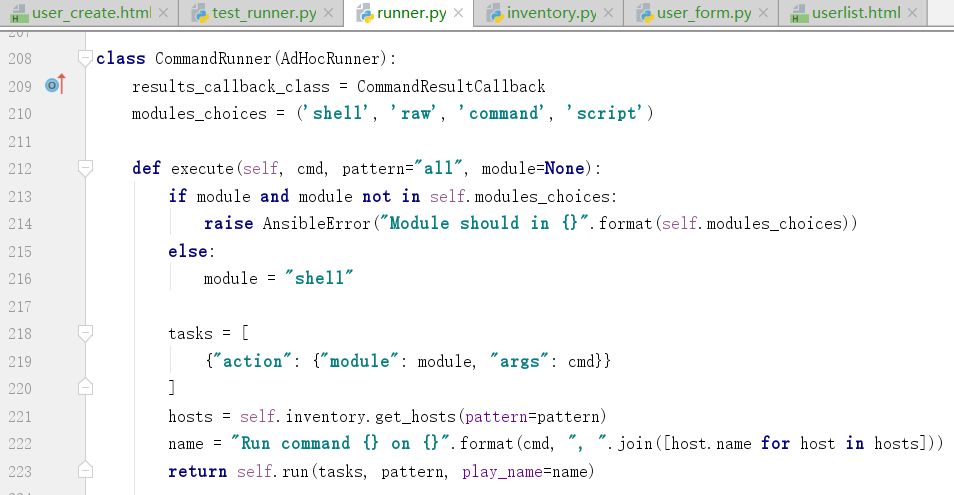This screenshot has height=495, width=954.
Task: Click the "shell" string on line 216
Action: click(x=319, y=278)
